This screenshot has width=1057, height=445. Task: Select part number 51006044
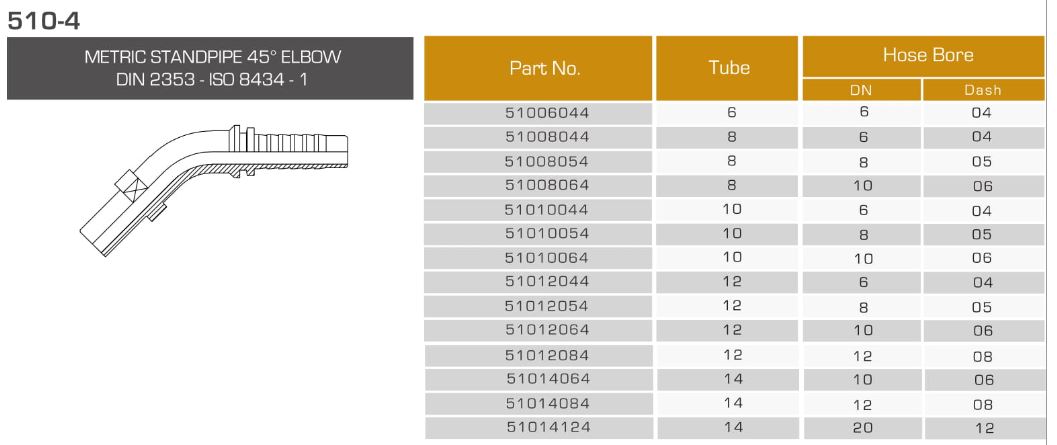coord(547,113)
